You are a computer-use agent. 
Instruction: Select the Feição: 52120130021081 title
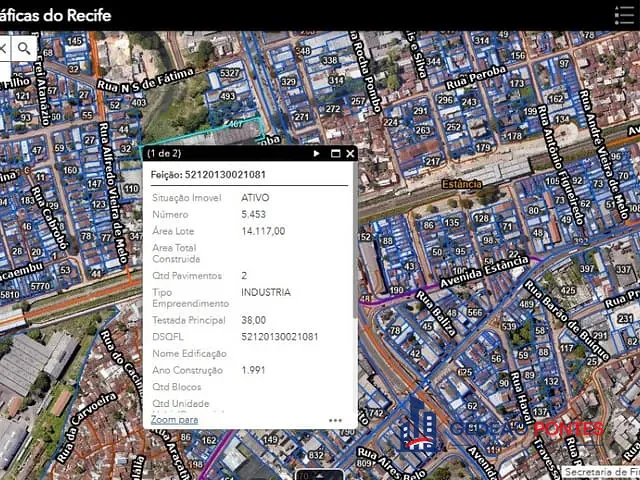tap(208, 175)
